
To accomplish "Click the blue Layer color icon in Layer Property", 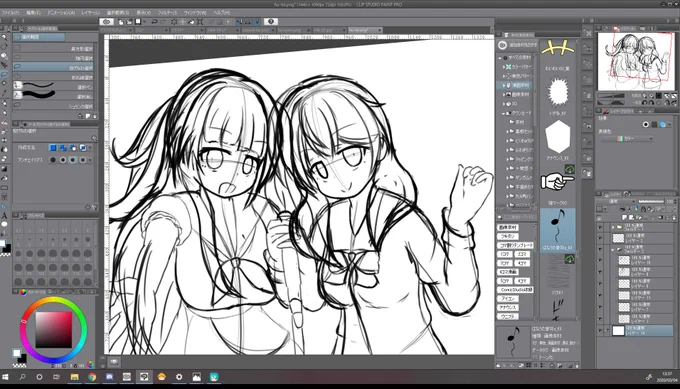I will click(x=663, y=124).
